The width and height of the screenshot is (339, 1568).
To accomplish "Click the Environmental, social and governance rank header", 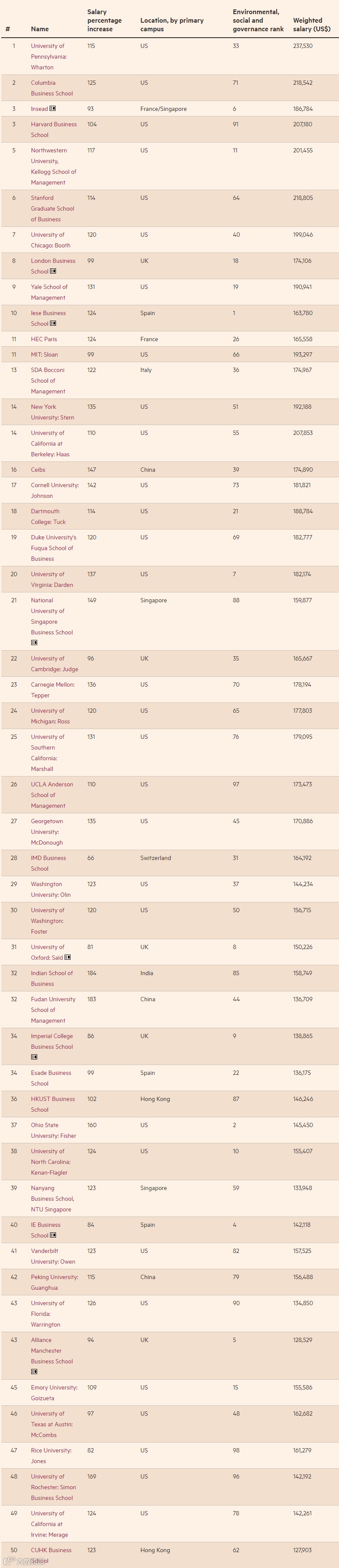I will [258, 21].
